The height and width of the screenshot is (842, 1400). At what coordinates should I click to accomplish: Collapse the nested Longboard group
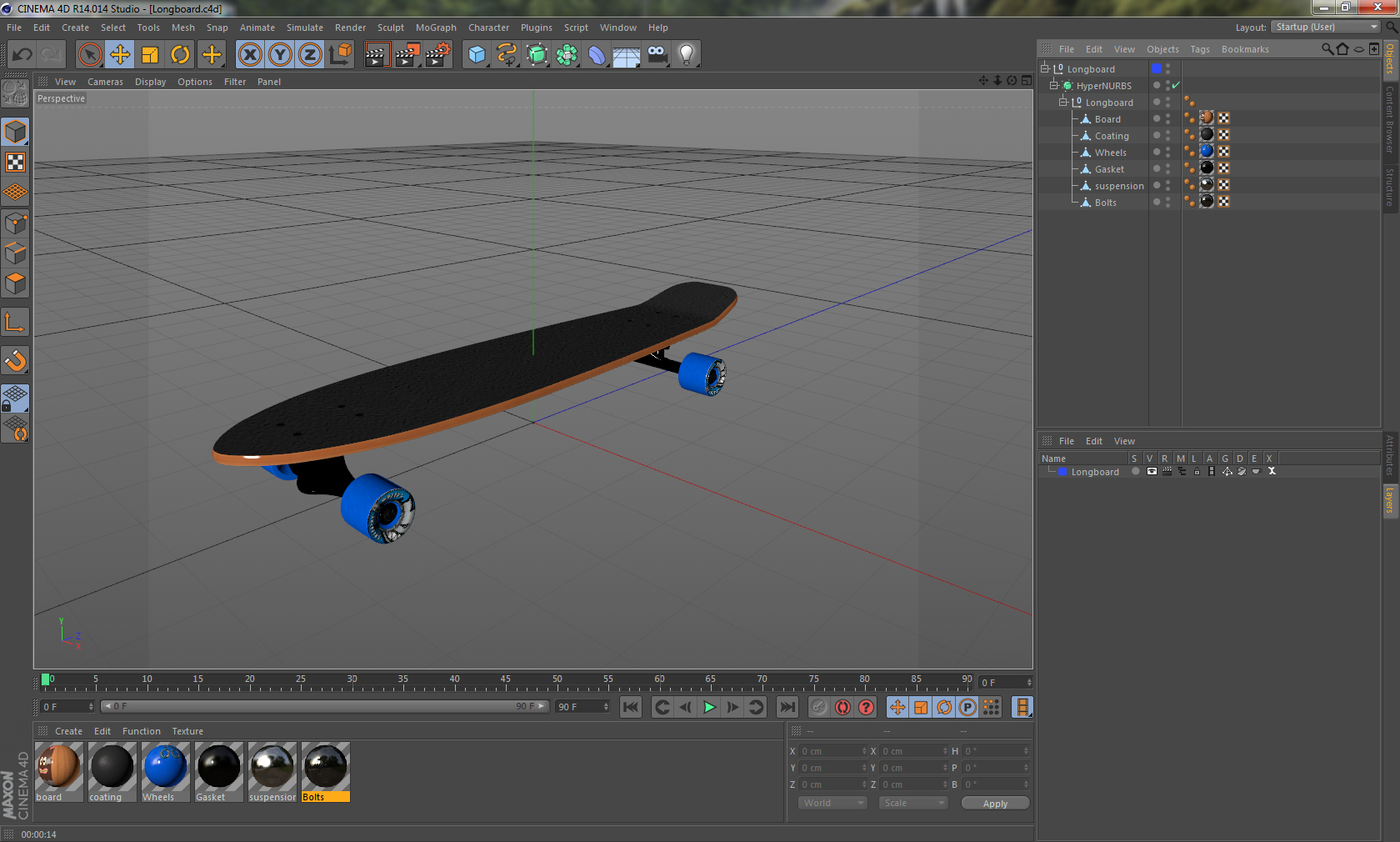1062,102
